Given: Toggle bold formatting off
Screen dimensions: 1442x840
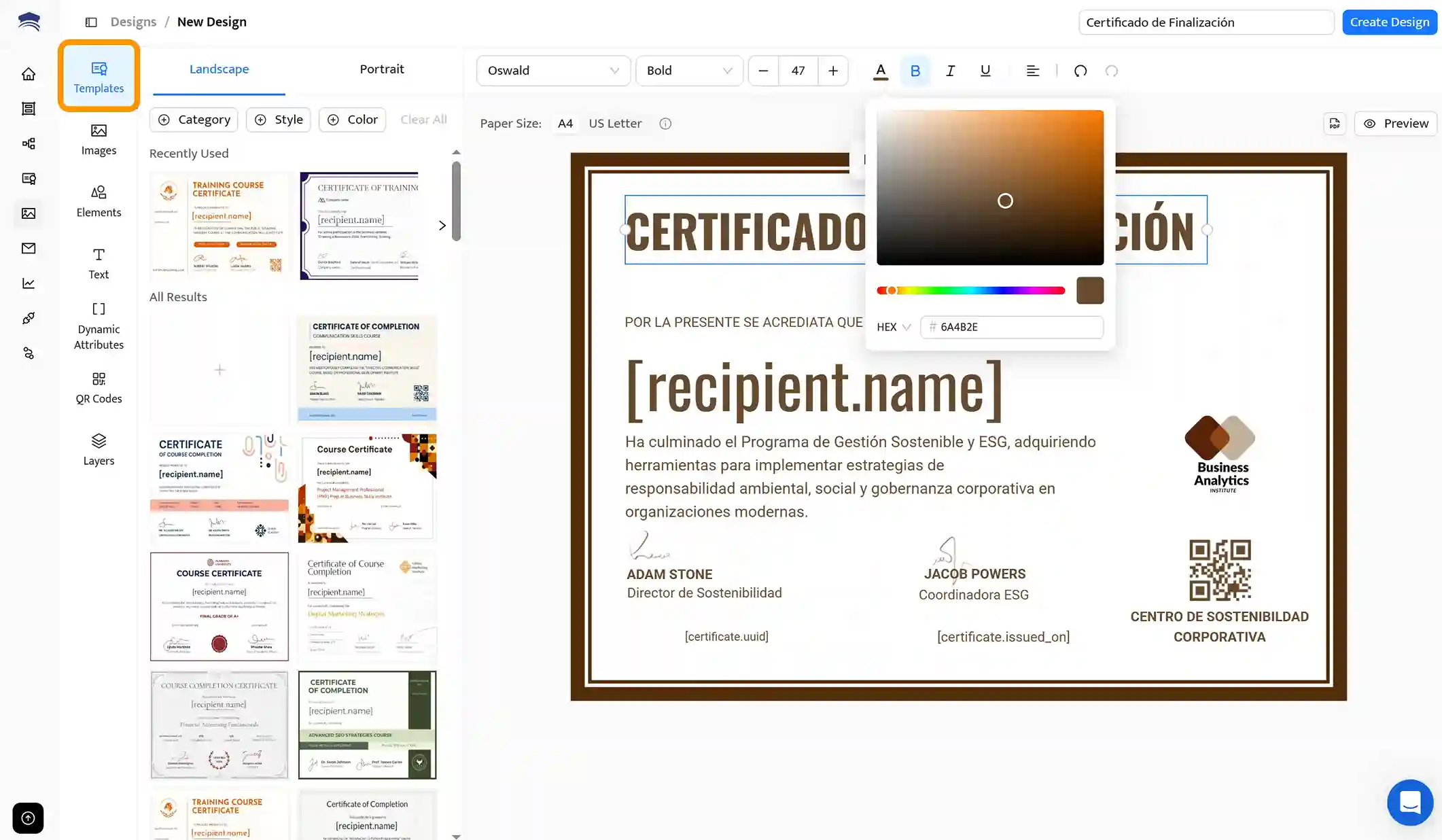Looking at the screenshot, I should 915,71.
